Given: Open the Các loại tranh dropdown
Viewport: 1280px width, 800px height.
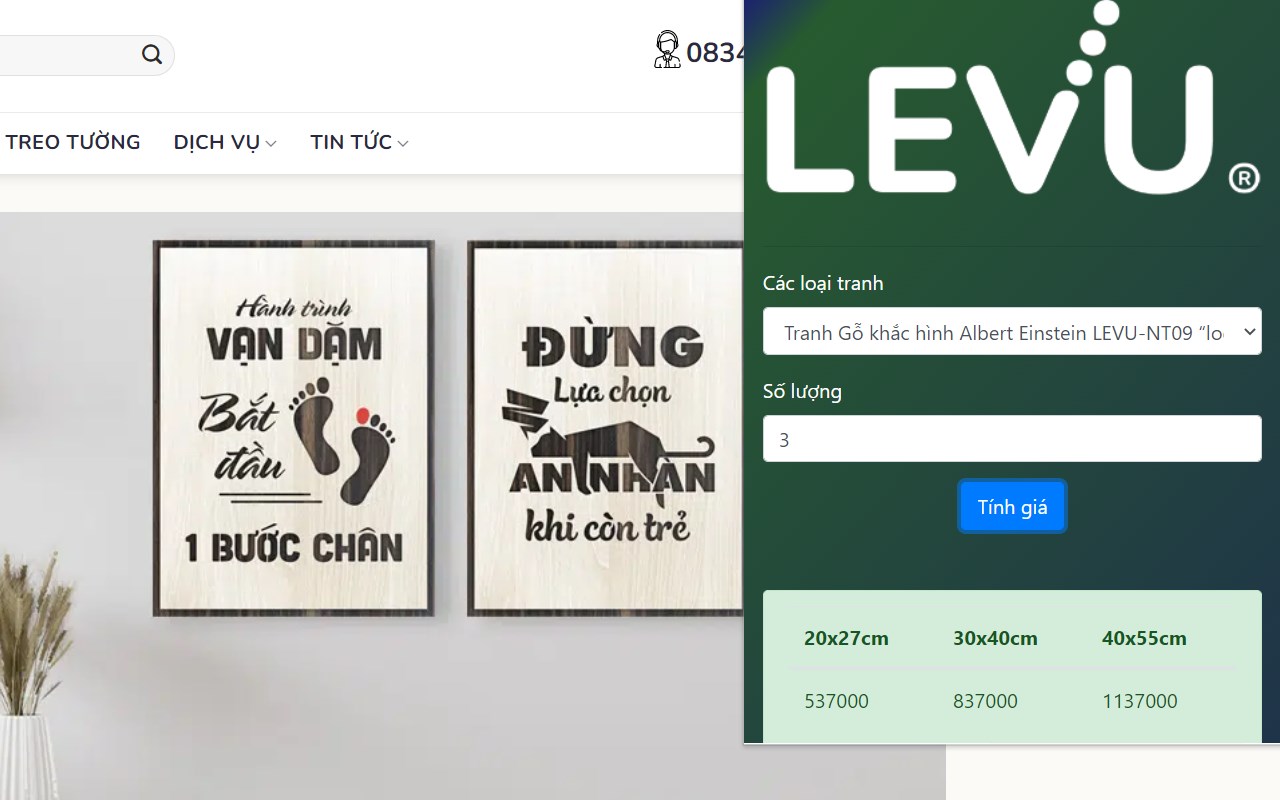Looking at the screenshot, I should tap(1012, 332).
